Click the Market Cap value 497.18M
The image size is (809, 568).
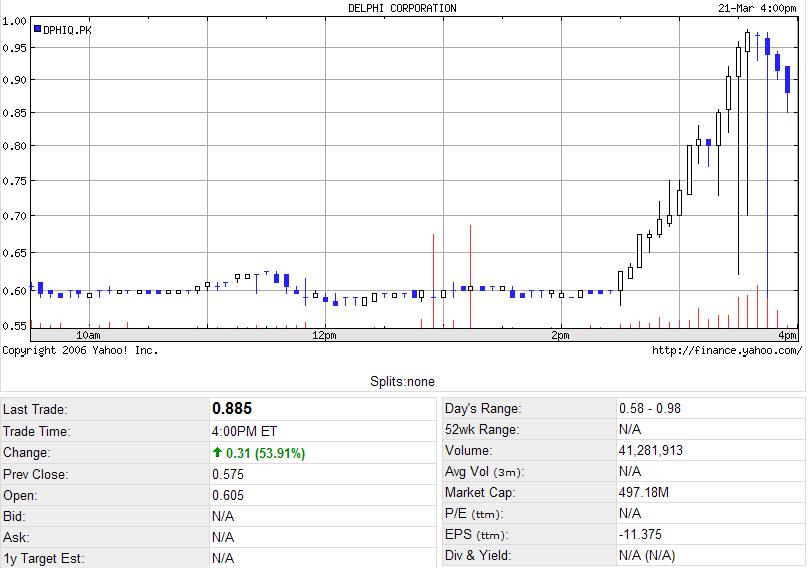(644, 493)
